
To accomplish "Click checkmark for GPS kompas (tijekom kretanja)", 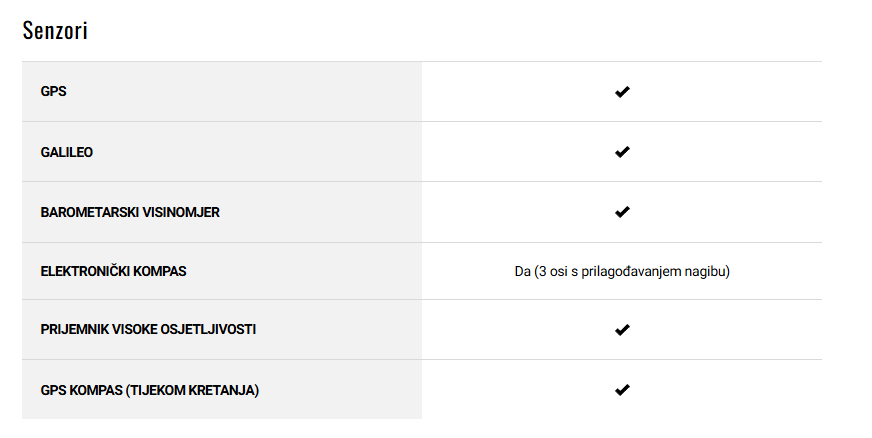I will click(622, 390).
